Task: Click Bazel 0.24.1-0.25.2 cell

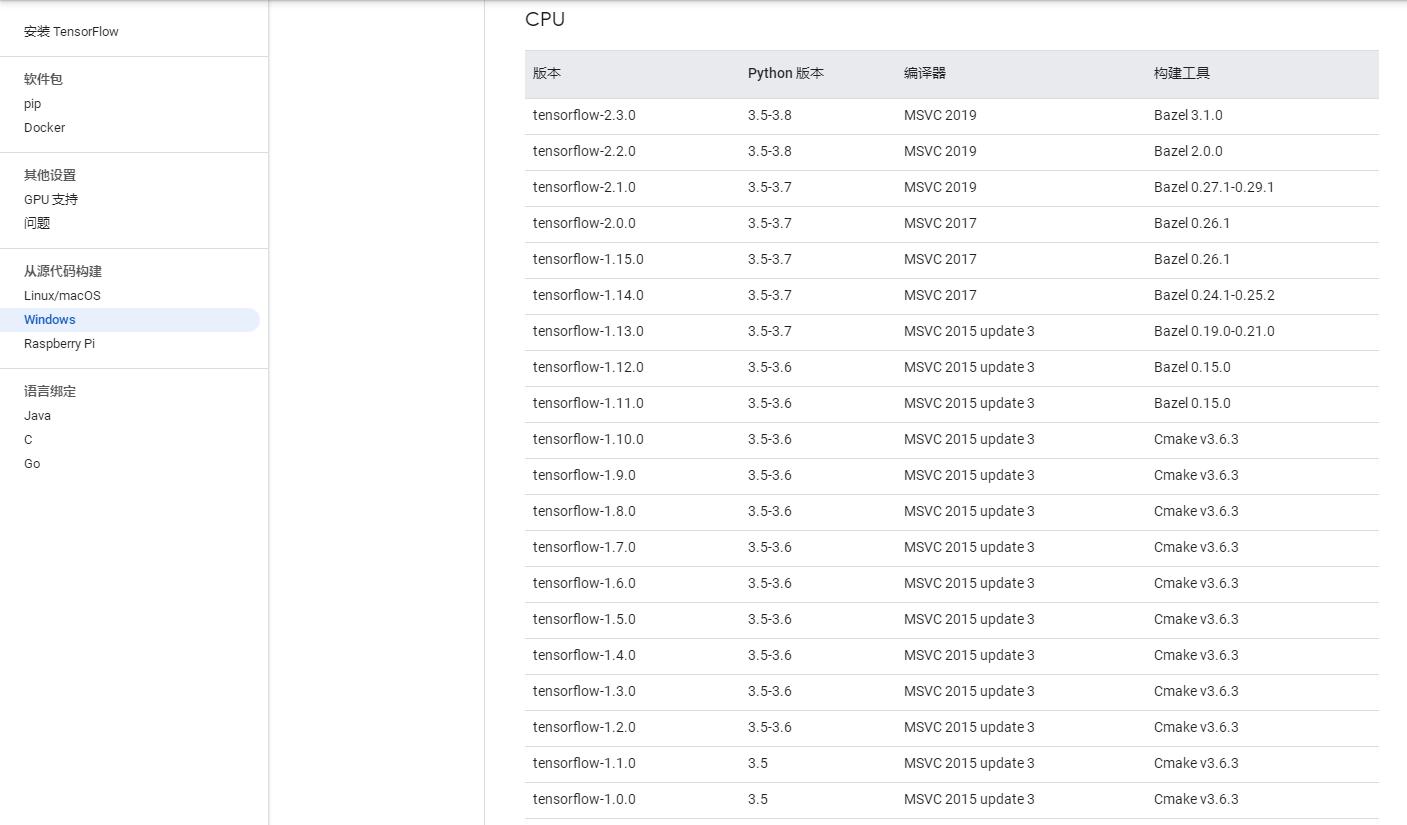Action: click(1214, 295)
